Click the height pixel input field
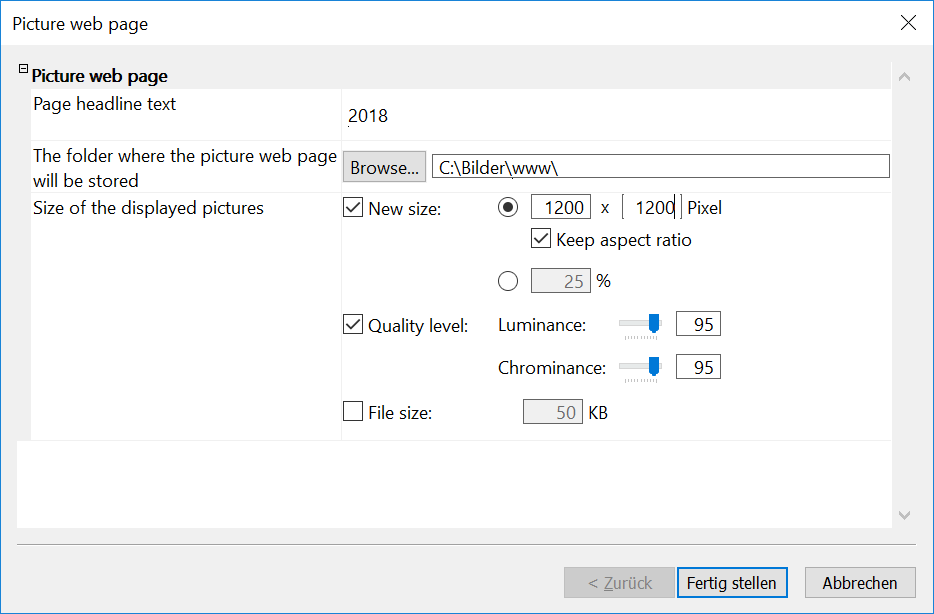The width and height of the screenshot is (934, 614). pyautogui.click(x=652, y=208)
